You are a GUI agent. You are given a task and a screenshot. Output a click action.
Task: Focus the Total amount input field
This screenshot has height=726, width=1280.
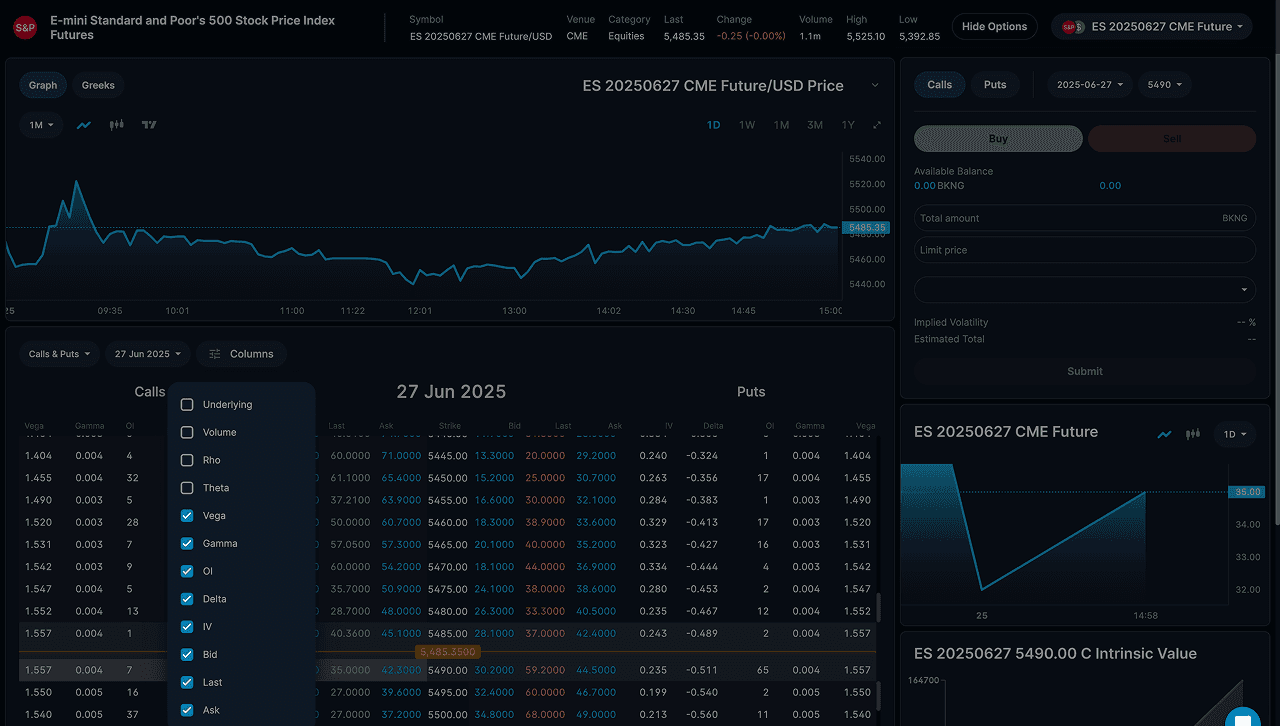[x=1085, y=218]
